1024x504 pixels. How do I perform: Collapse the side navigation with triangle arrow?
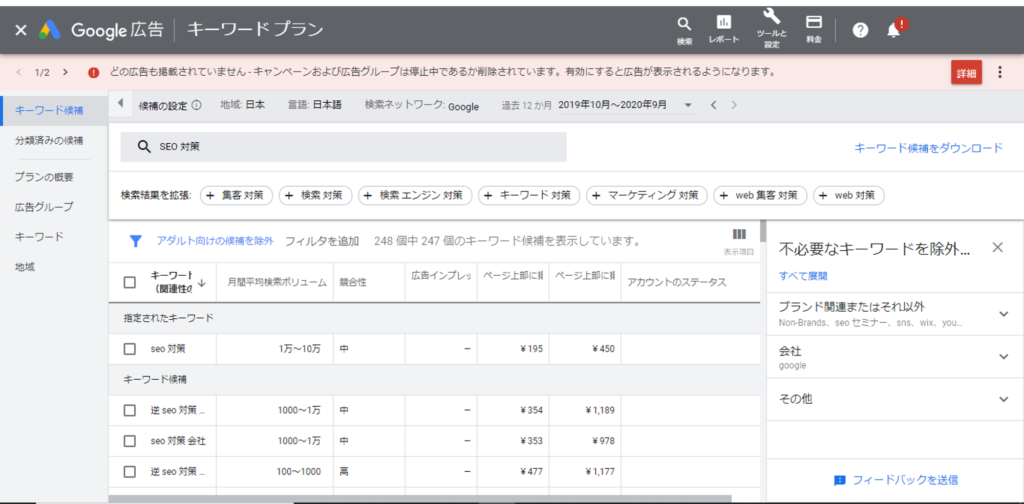pyautogui.click(x=120, y=103)
